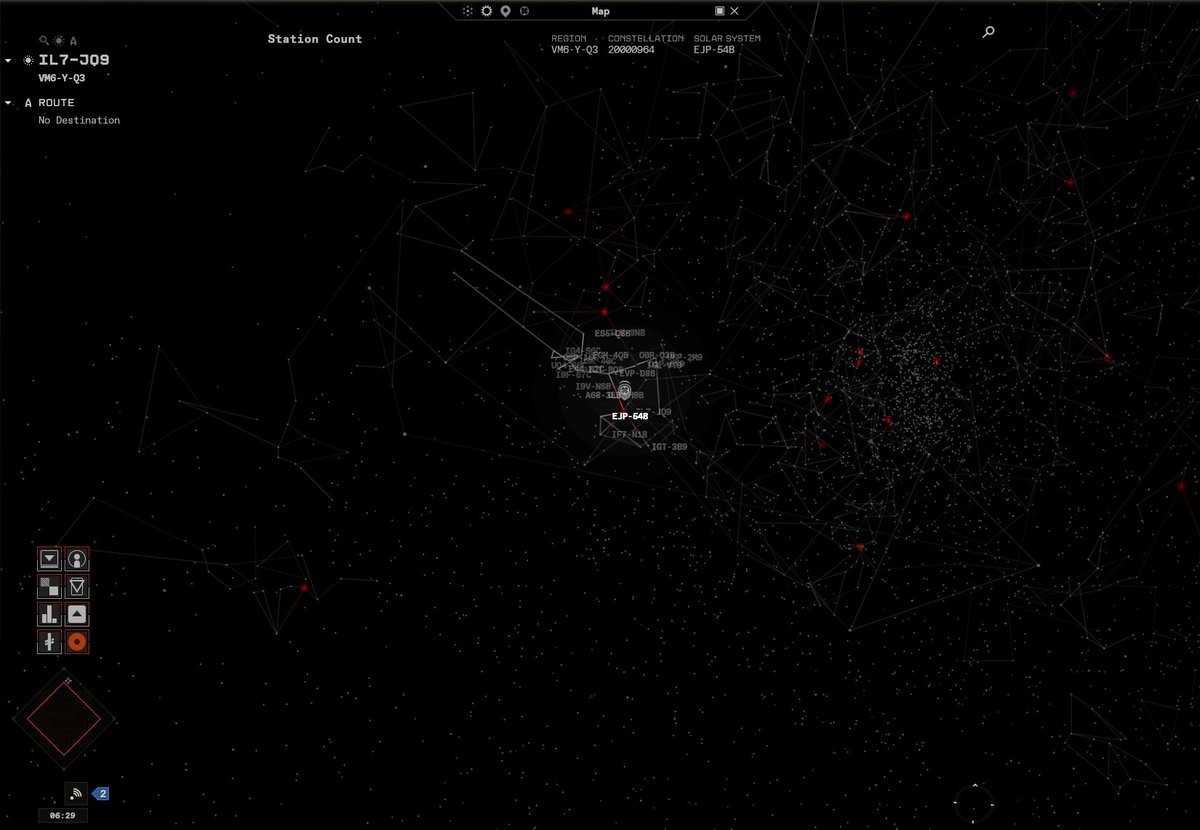Toggle the map window fullscreen square icon
The height and width of the screenshot is (830, 1200).
[719, 11]
